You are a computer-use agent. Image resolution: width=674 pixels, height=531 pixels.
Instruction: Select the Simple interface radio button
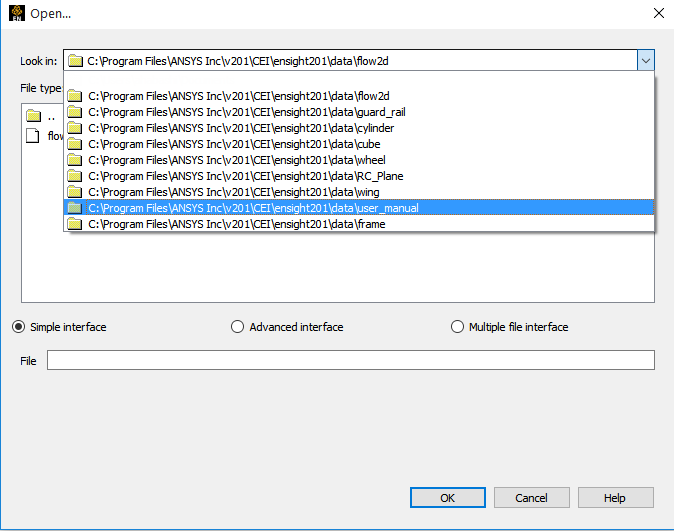[x=18, y=327]
